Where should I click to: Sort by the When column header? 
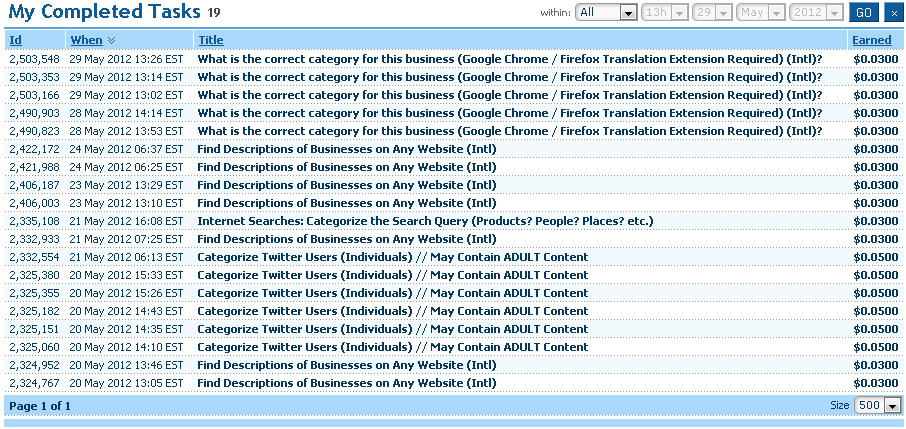pos(86,40)
